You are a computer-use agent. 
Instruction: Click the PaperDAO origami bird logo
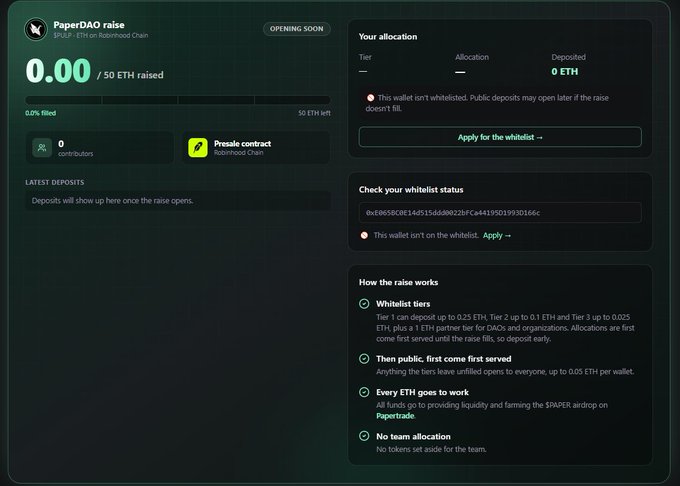click(x=36, y=29)
